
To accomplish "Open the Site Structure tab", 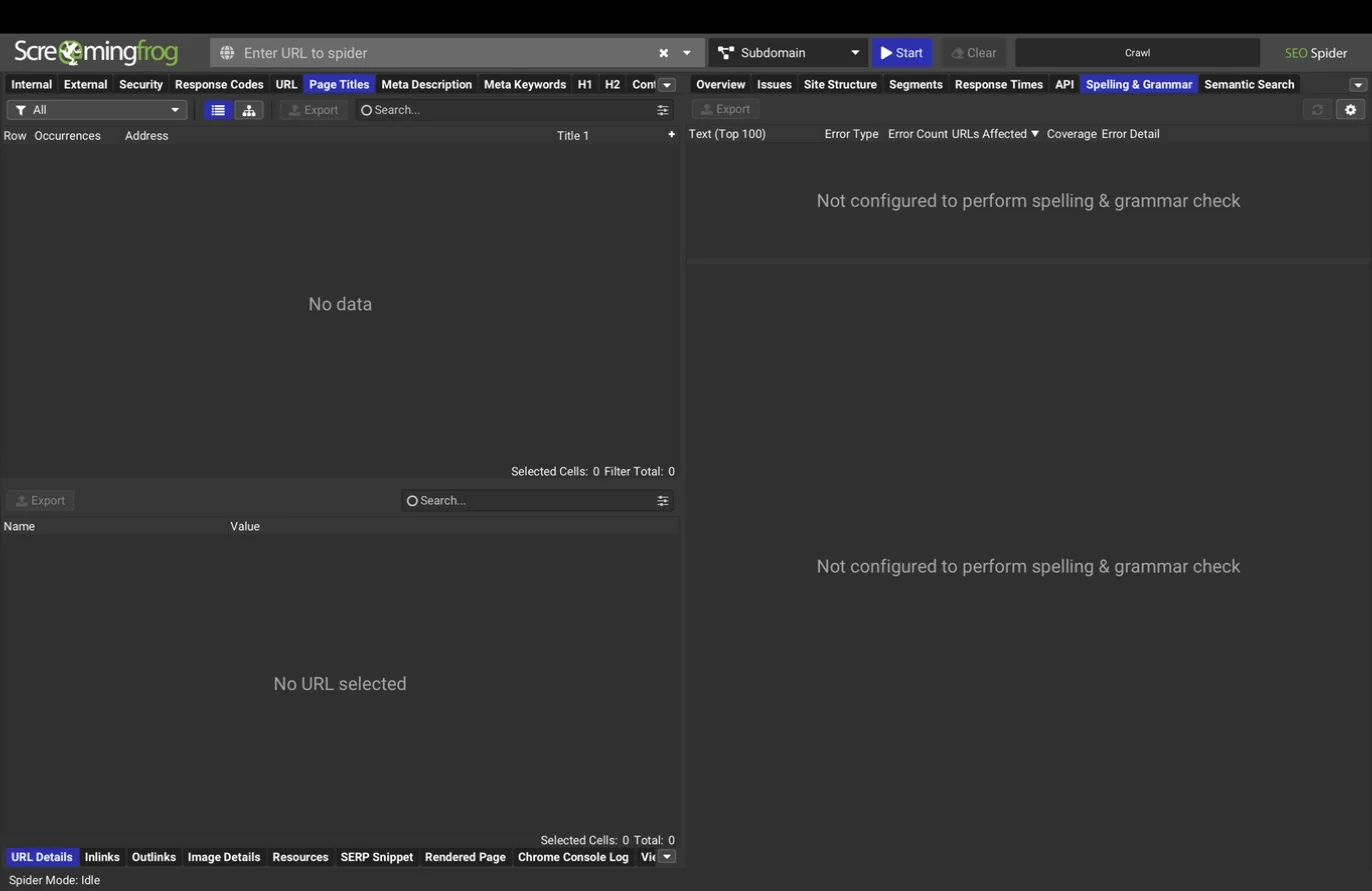I will [x=840, y=85].
